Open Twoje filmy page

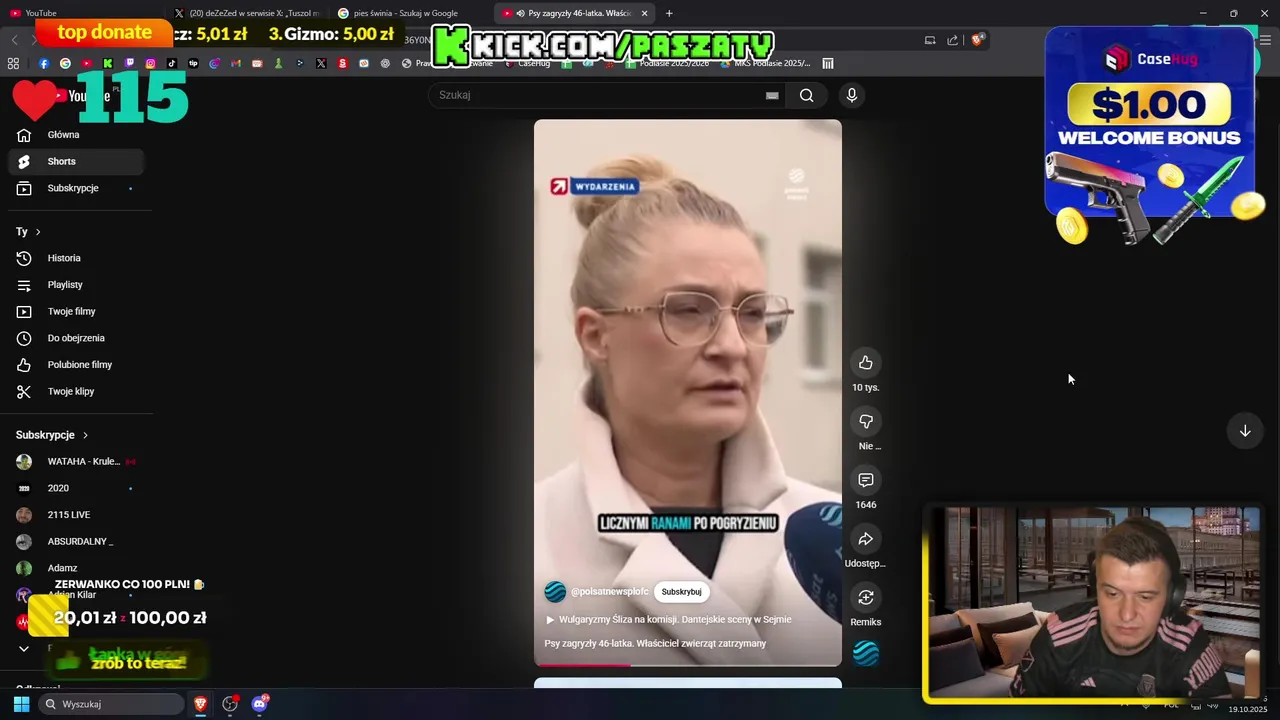tap(76, 312)
